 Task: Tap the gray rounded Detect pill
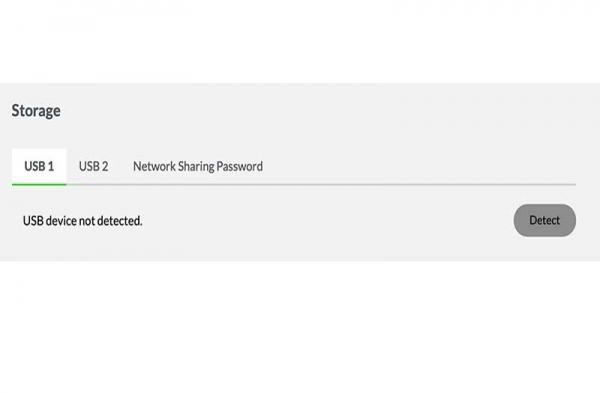545,220
